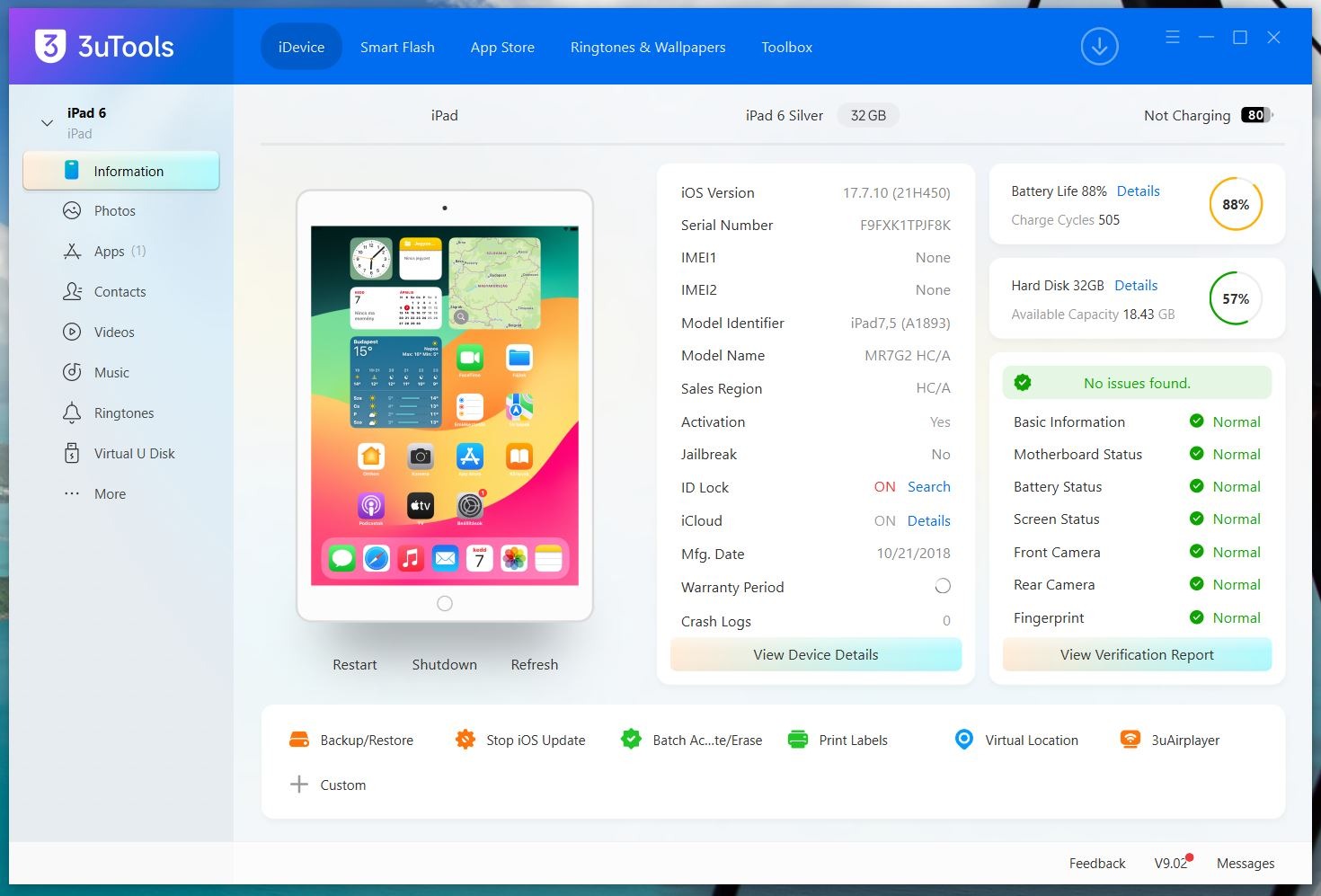Click the Basic Information Normal check icon
Image resolution: width=1321 pixels, height=896 pixels.
click(1197, 421)
